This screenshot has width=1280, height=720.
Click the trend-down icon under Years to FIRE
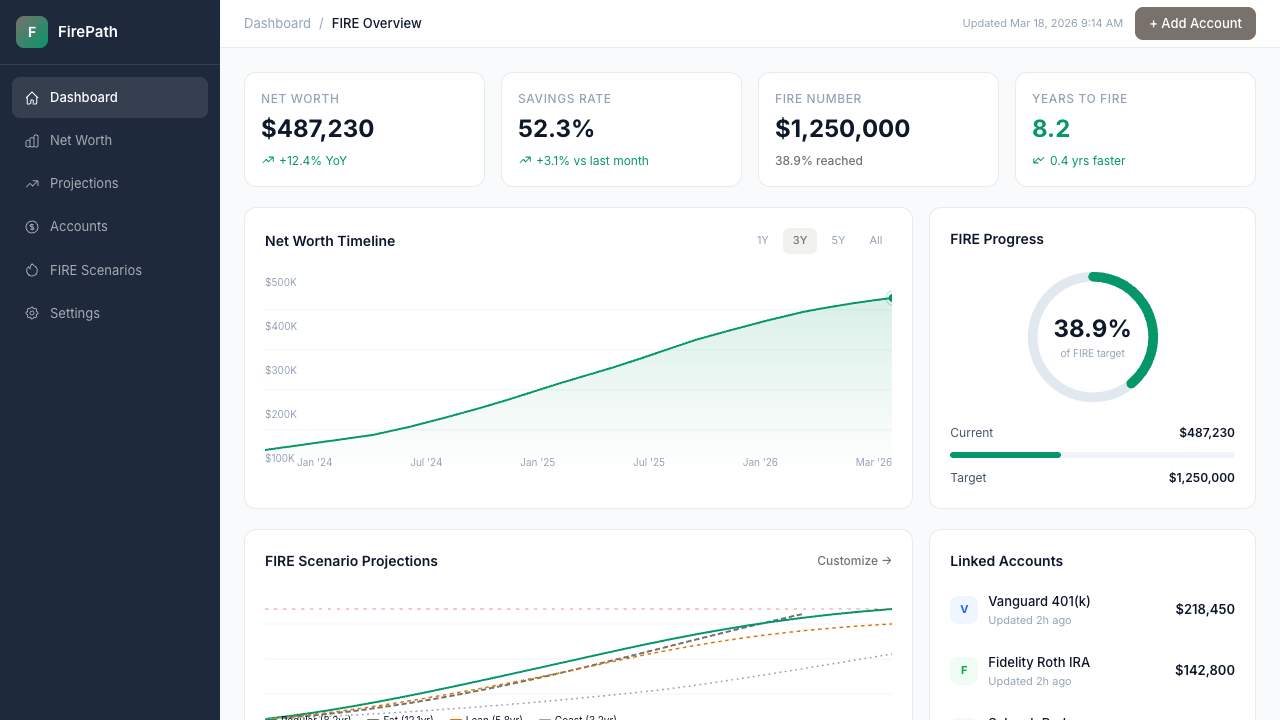click(x=1039, y=160)
